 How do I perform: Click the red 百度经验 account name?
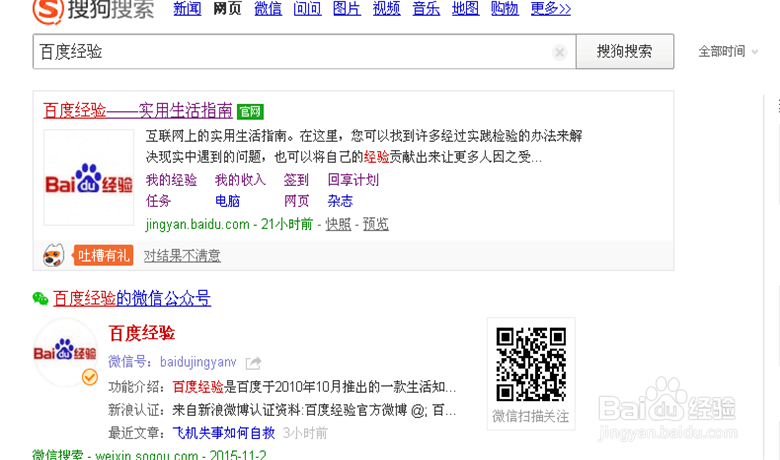142,333
